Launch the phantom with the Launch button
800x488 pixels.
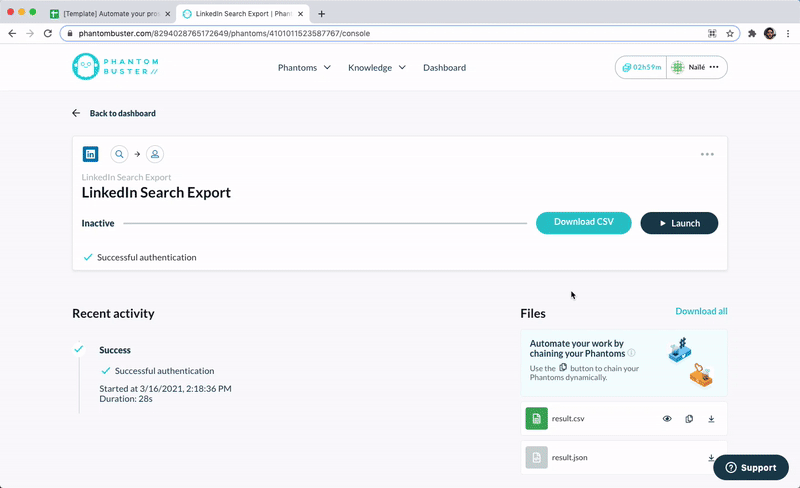[x=679, y=223]
